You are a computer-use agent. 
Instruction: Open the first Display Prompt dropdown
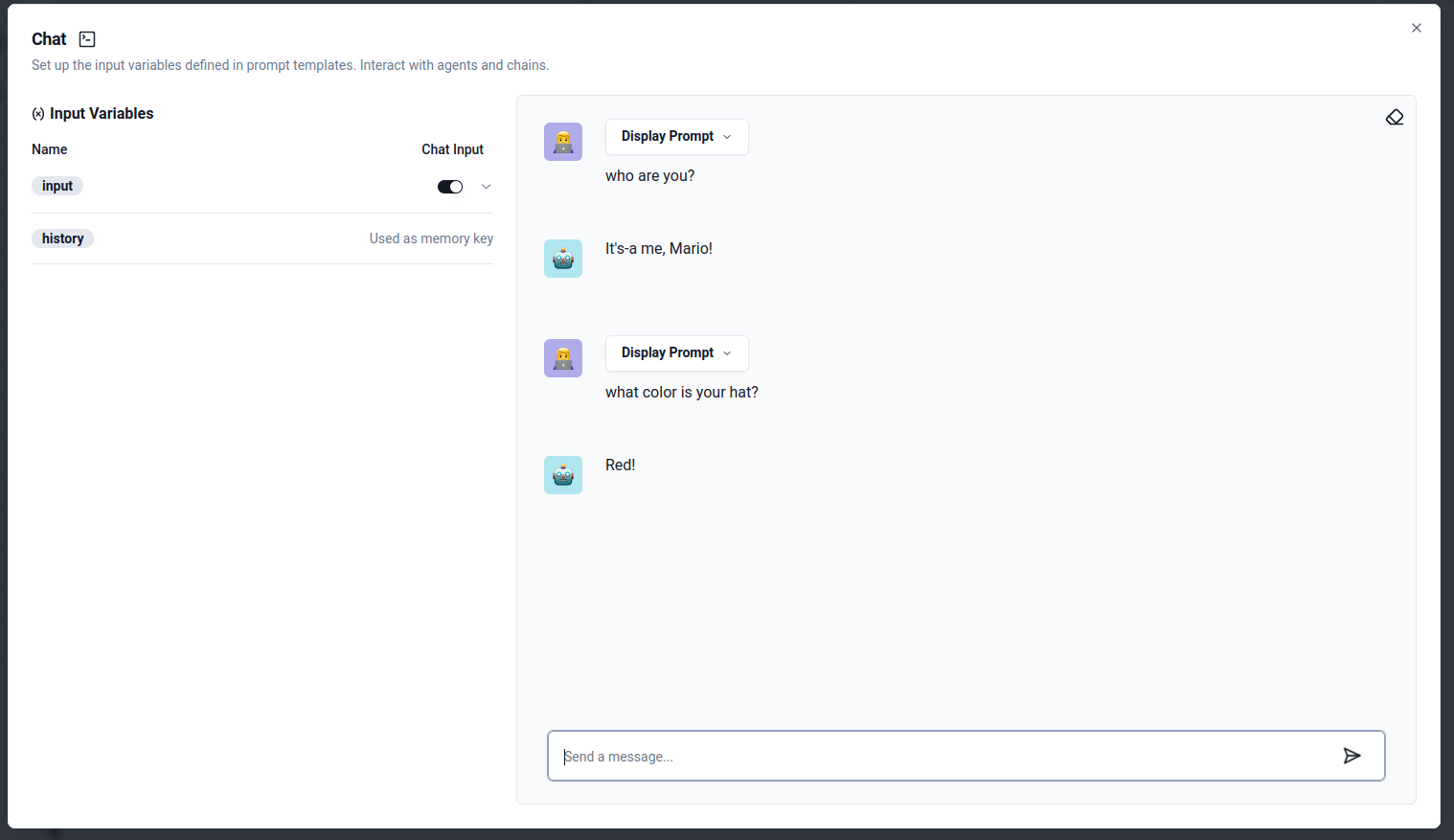(x=676, y=136)
